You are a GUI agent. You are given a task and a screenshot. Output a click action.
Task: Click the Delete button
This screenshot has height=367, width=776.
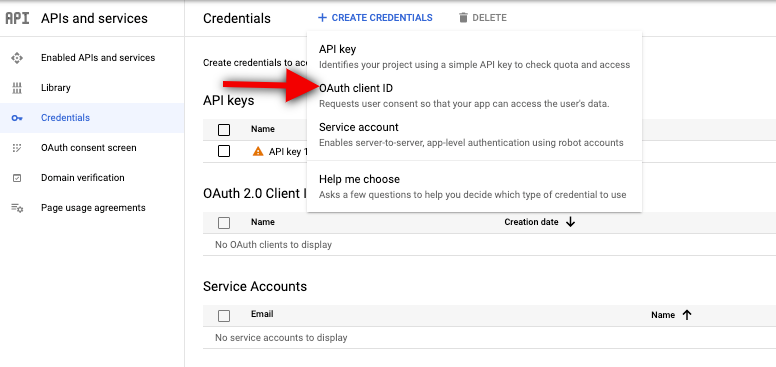pyautogui.click(x=483, y=18)
